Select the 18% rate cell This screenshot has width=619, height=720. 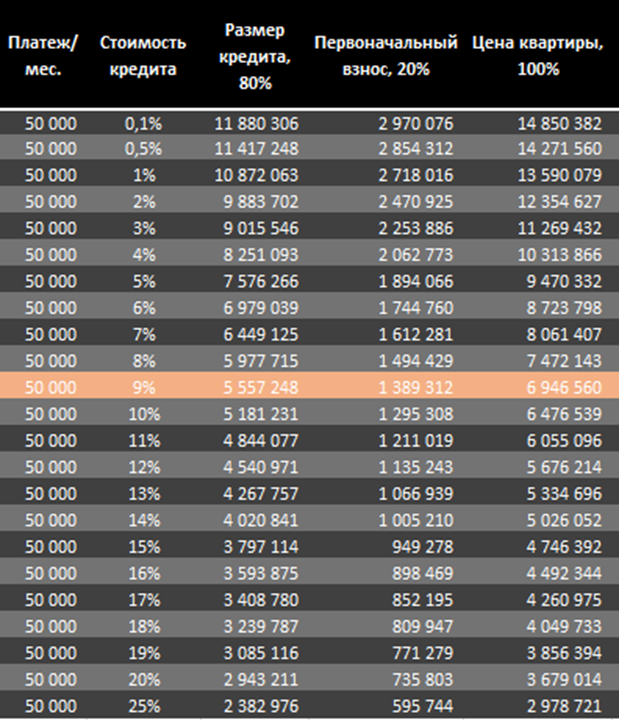(144, 627)
